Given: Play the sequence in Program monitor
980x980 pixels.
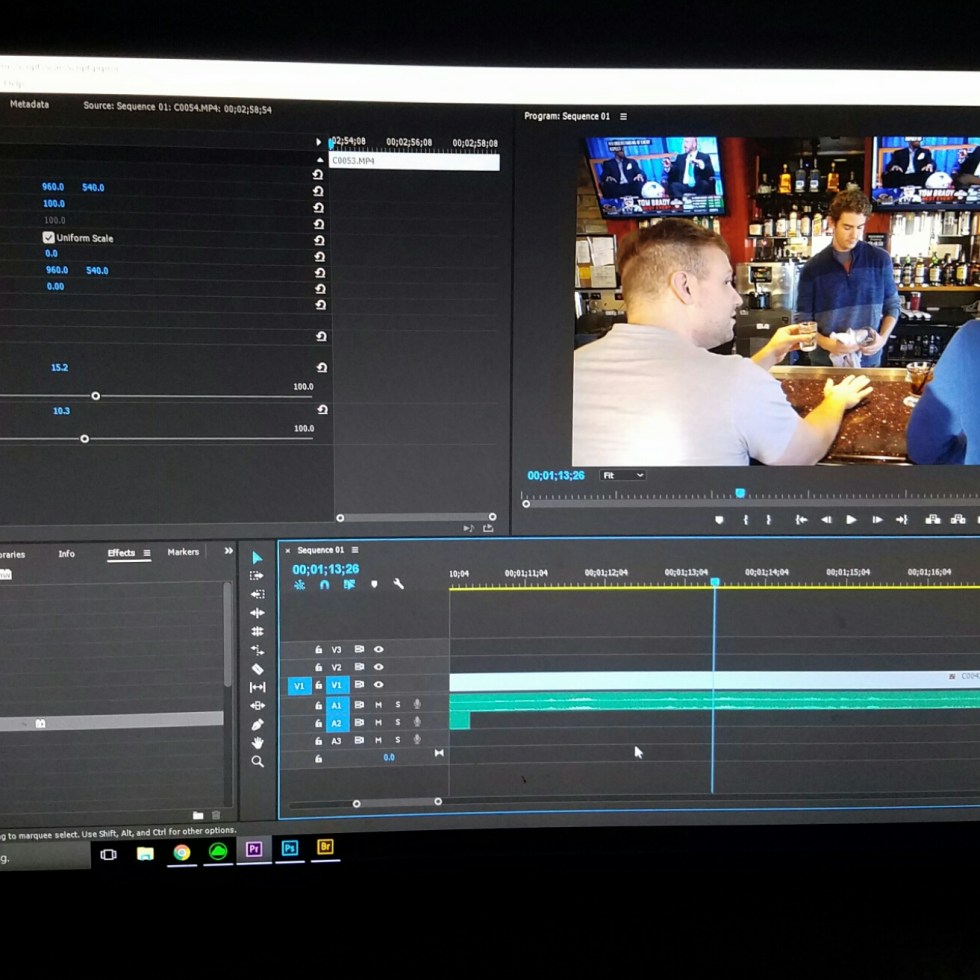Looking at the screenshot, I should pyautogui.click(x=851, y=519).
